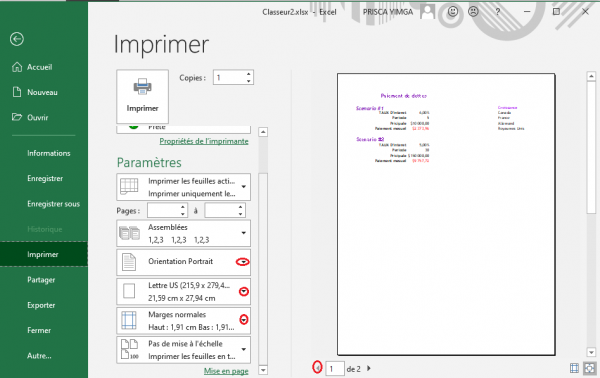The image size is (600, 378).
Task: Toggle the zoom to page icon
Action: tap(590, 368)
